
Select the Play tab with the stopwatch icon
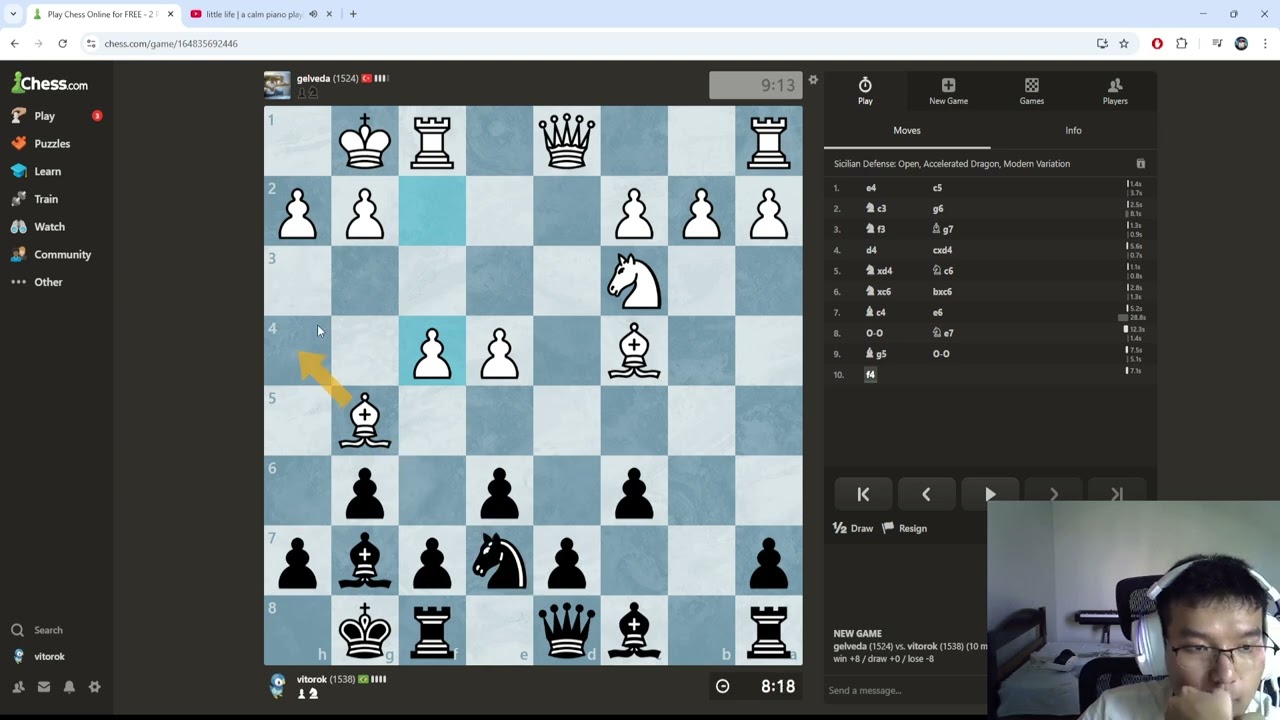tap(865, 91)
